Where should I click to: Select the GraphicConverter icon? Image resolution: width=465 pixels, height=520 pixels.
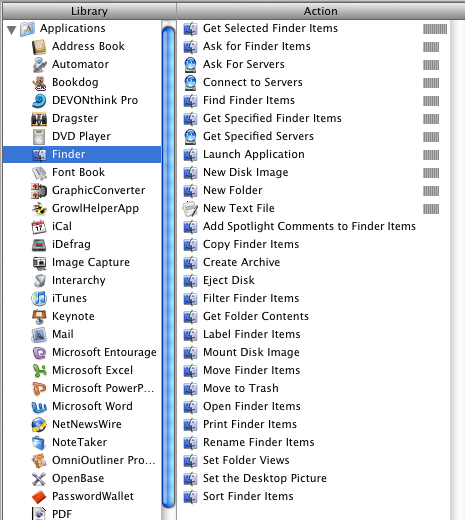click(39, 191)
